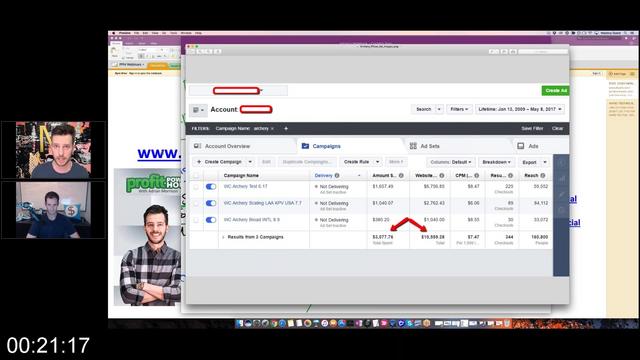
Task: Open the arrow next to Create Campaign
Action: pos(250,162)
